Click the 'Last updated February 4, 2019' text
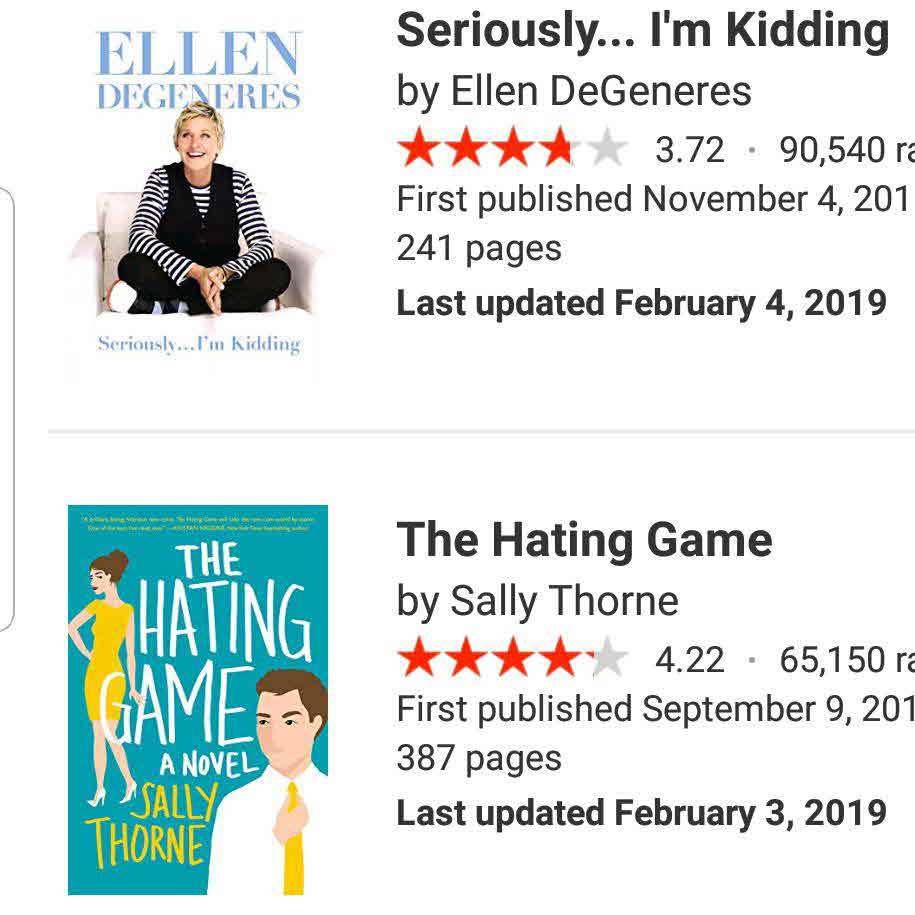The height and width of the screenshot is (915, 915). tap(641, 302)
